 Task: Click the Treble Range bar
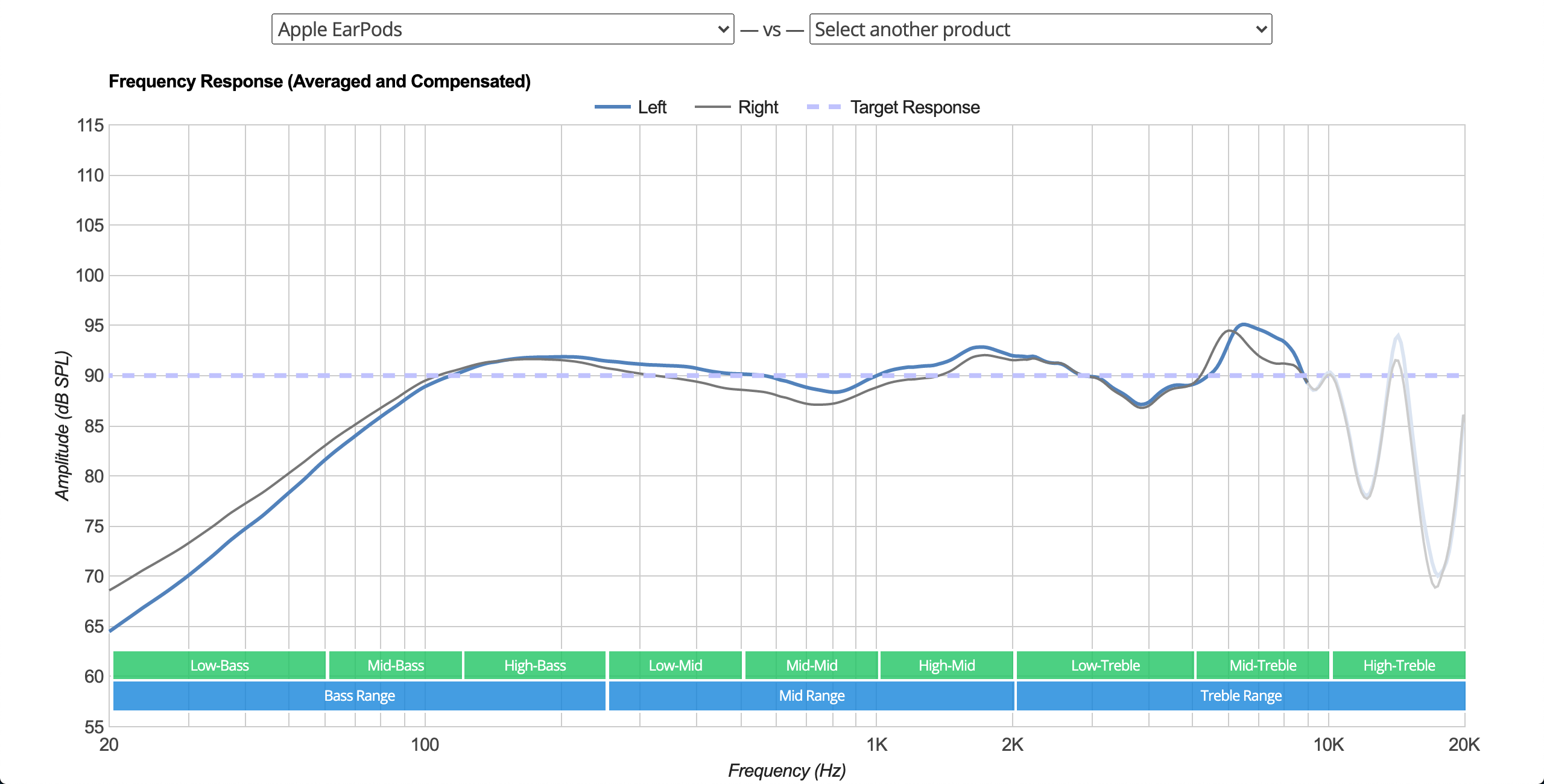coord(1239,695)
